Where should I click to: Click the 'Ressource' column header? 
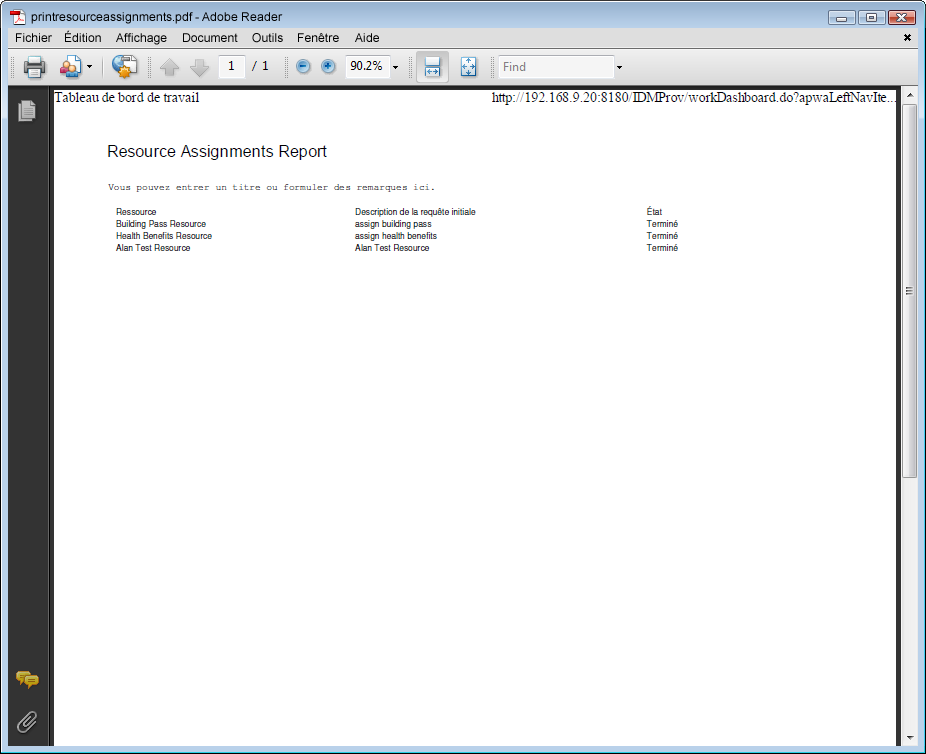click(136, 212)
